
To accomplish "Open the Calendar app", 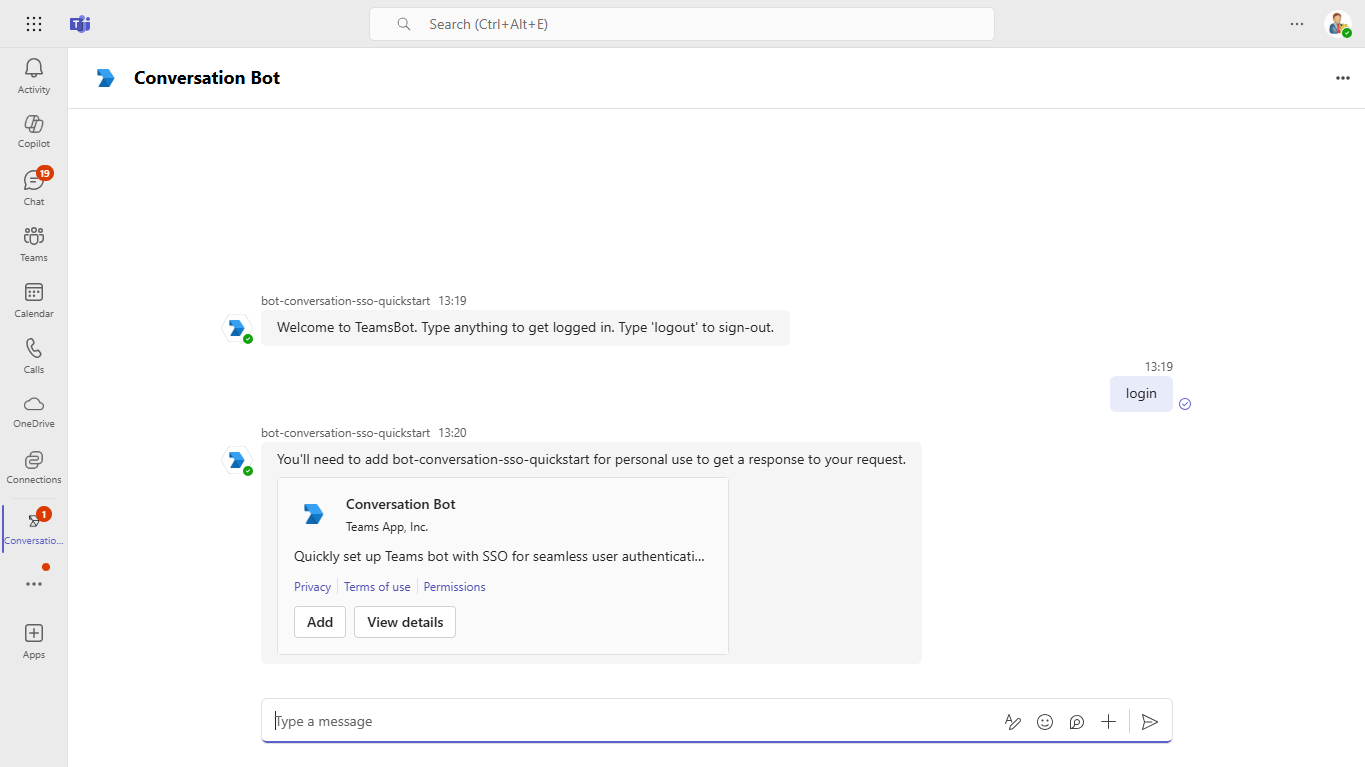I will (34, 299).
